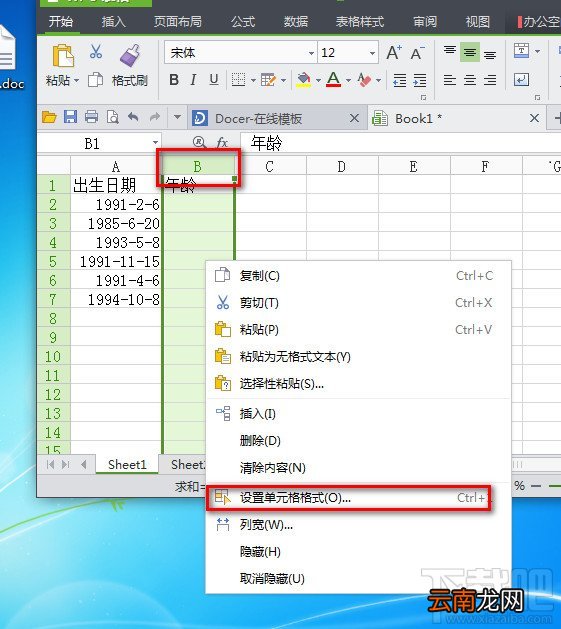Toggle top vertical alignment

450,51
